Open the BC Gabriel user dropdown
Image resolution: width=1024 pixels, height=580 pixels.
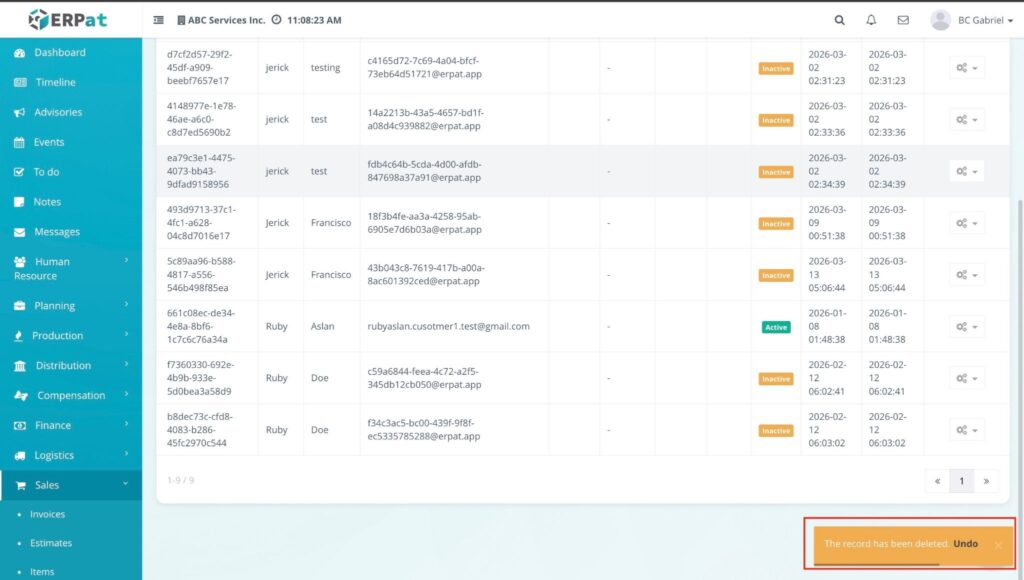click(x=970, y=20)
